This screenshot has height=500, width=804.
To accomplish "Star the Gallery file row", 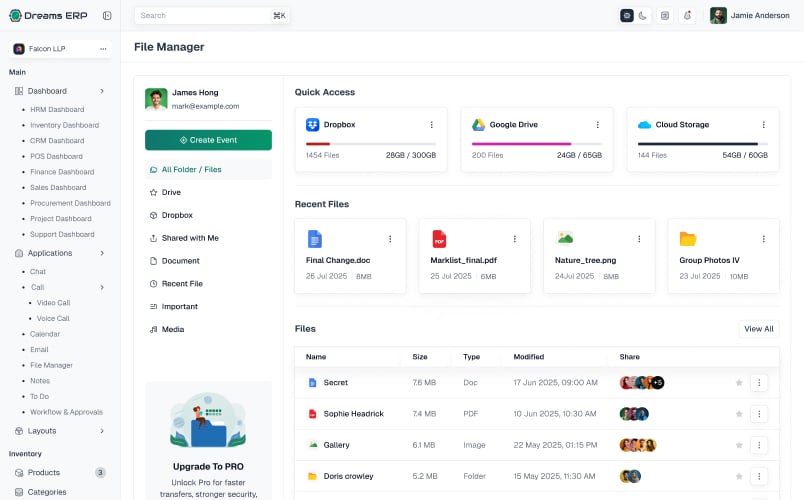I will (x=739, y=445).
